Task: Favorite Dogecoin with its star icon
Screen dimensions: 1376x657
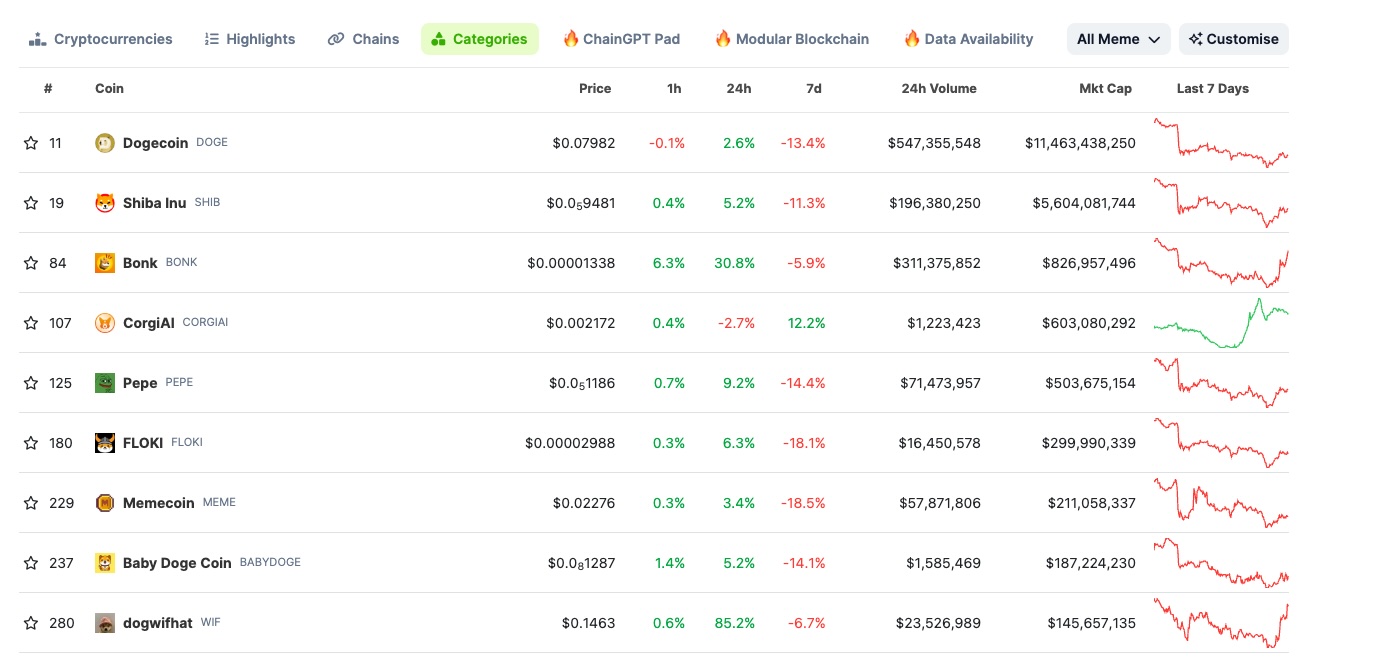Action: coord(31,143)
